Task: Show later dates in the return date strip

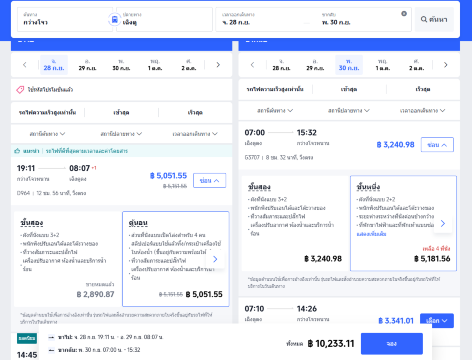Action: [x=446, y=65]
